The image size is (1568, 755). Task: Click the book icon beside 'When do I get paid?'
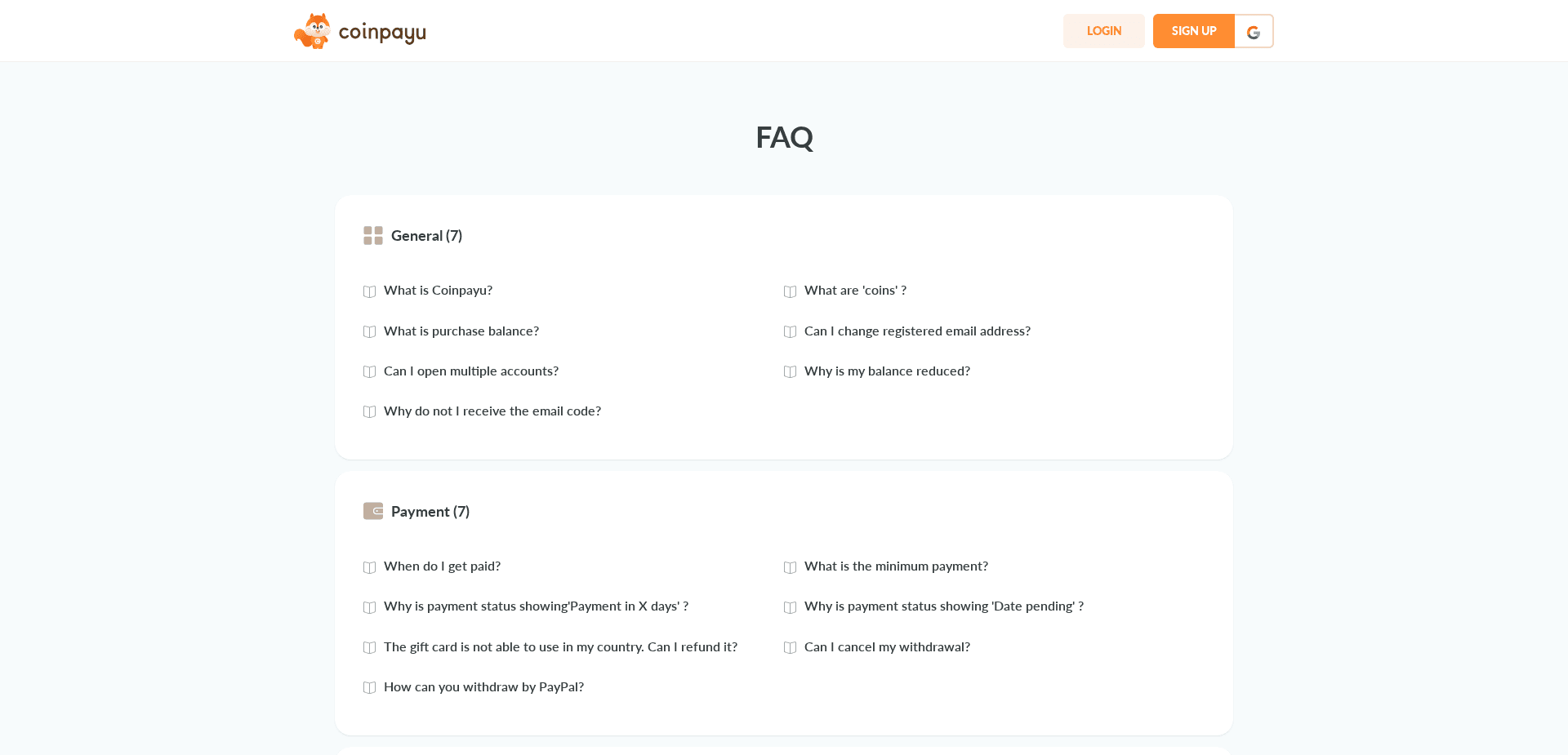pos(369,567)
